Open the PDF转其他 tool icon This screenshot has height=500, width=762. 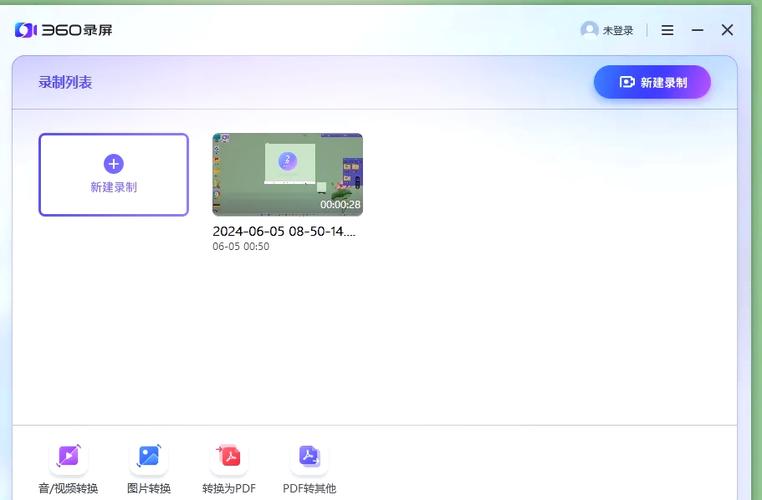[x=309, y=456]
